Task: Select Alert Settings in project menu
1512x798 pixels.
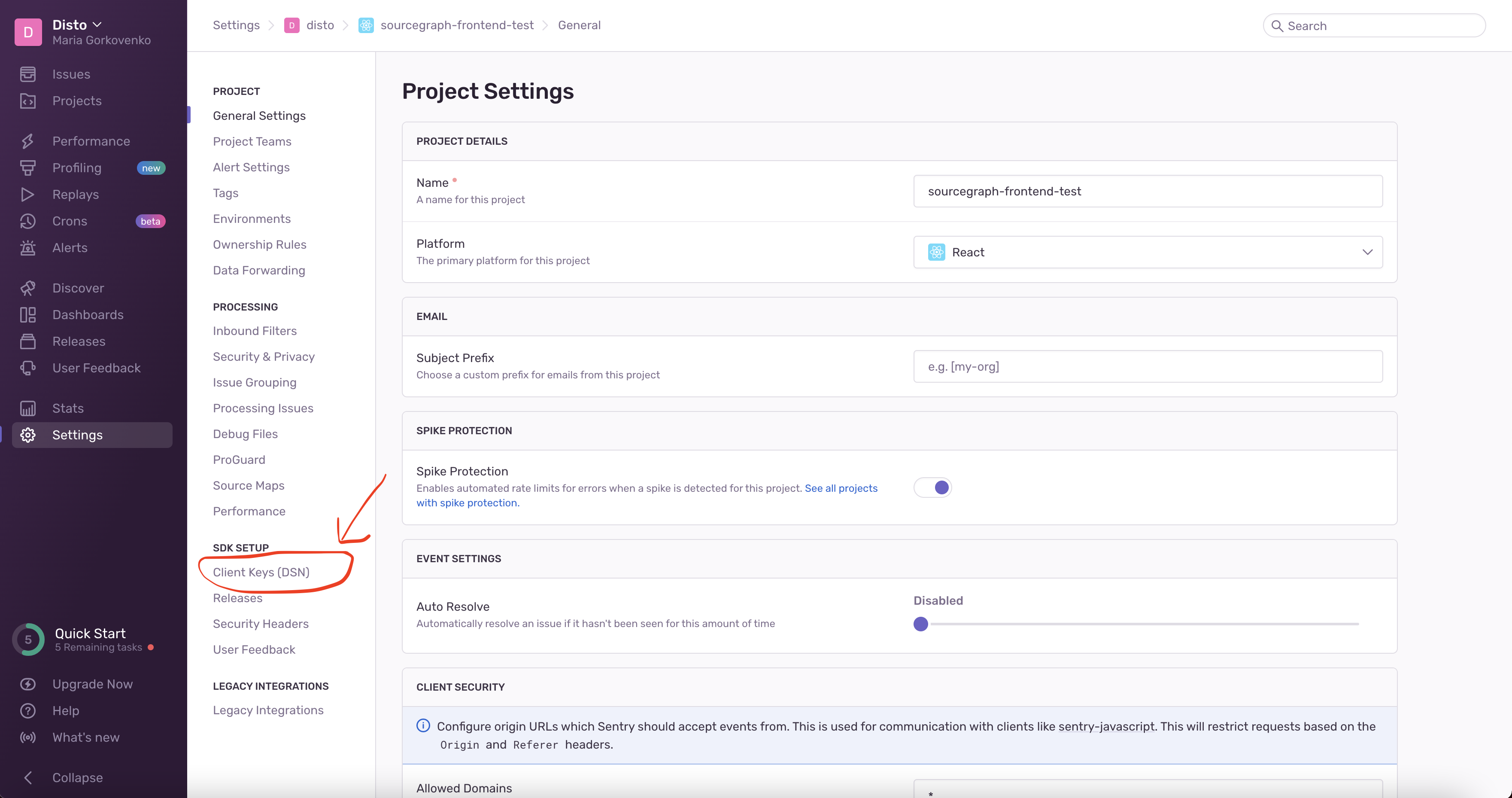Action: pos(251,168)
